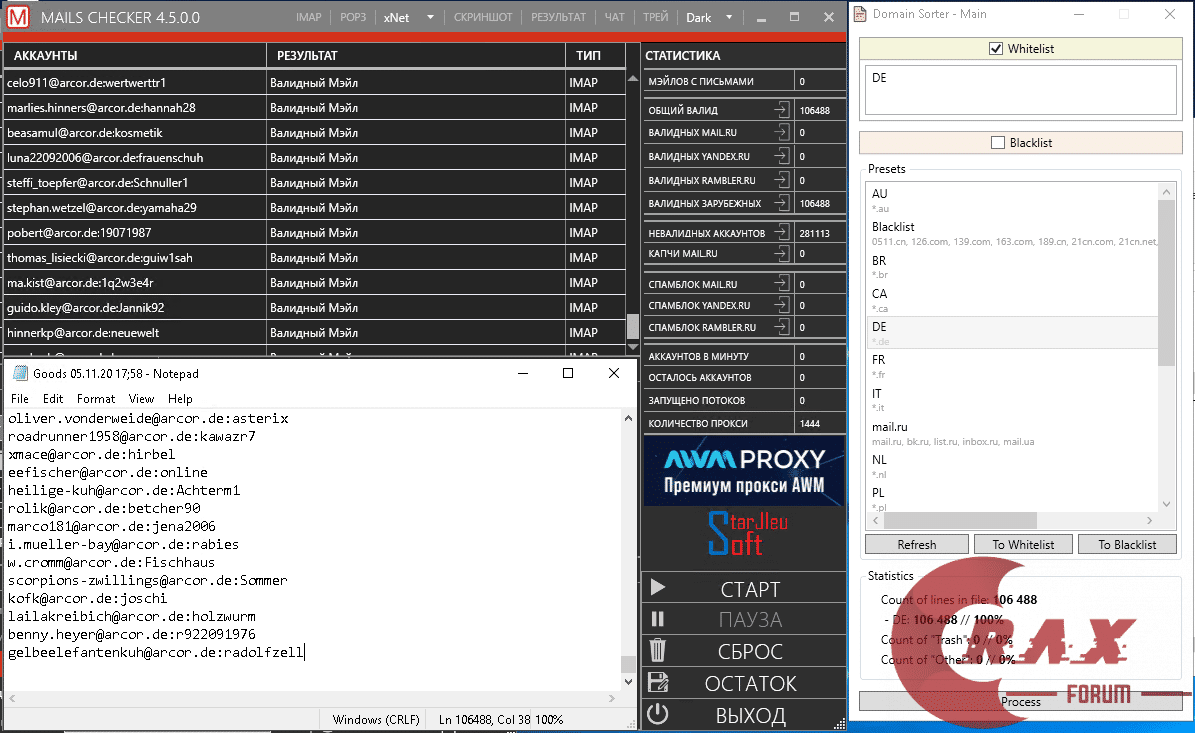The image size is (1195, 733).
Task: Click the trash icon next to СБРОС
Action: point(658,651)
